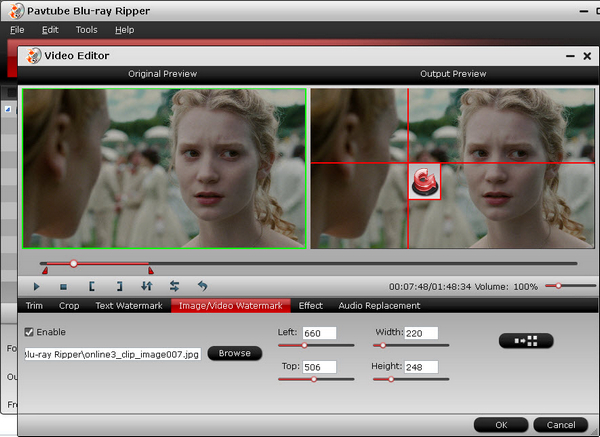Switch to the Audio Replacement tab
600x437 pixels.
379,306
